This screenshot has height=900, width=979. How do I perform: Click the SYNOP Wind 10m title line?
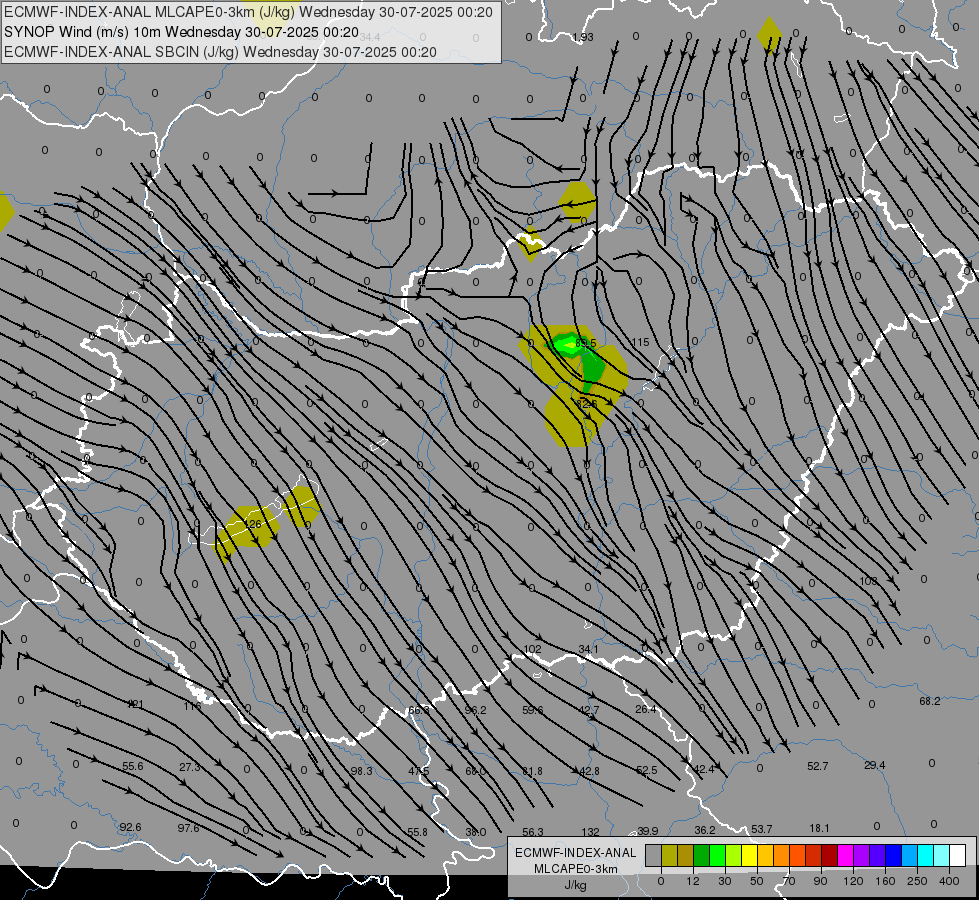(x=182, y=32)
